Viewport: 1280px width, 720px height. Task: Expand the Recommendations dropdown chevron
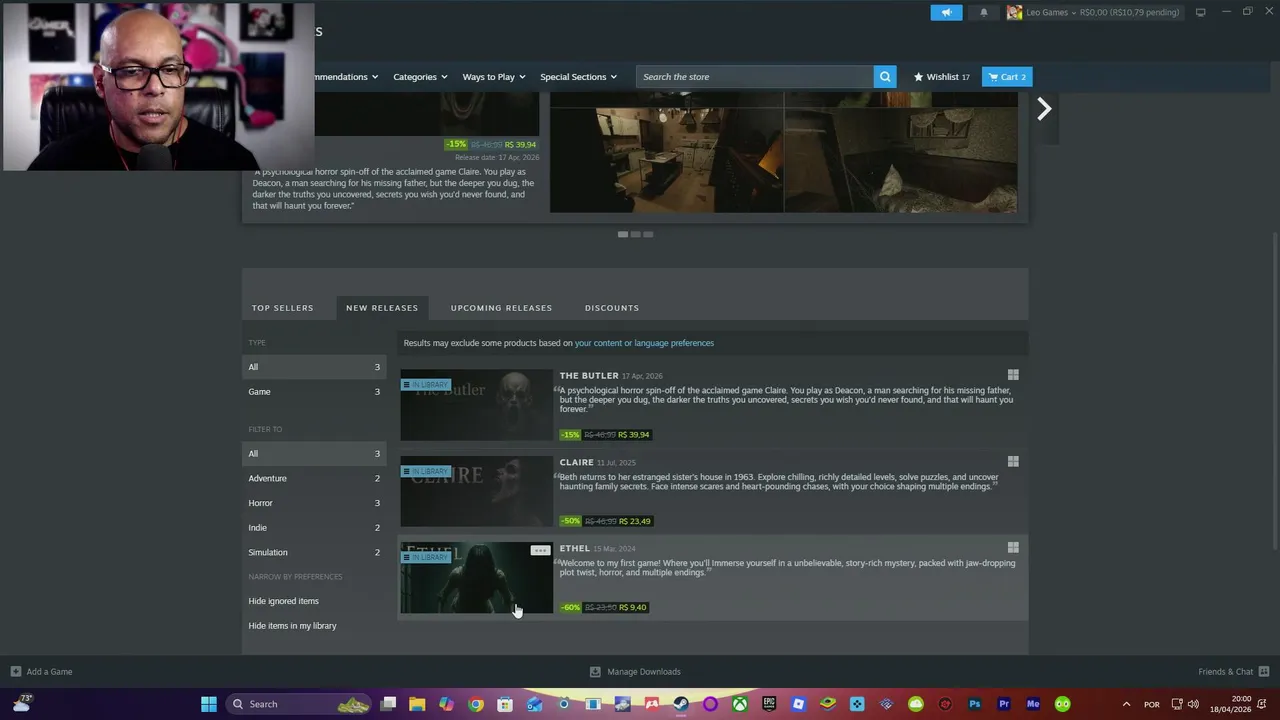375,77
